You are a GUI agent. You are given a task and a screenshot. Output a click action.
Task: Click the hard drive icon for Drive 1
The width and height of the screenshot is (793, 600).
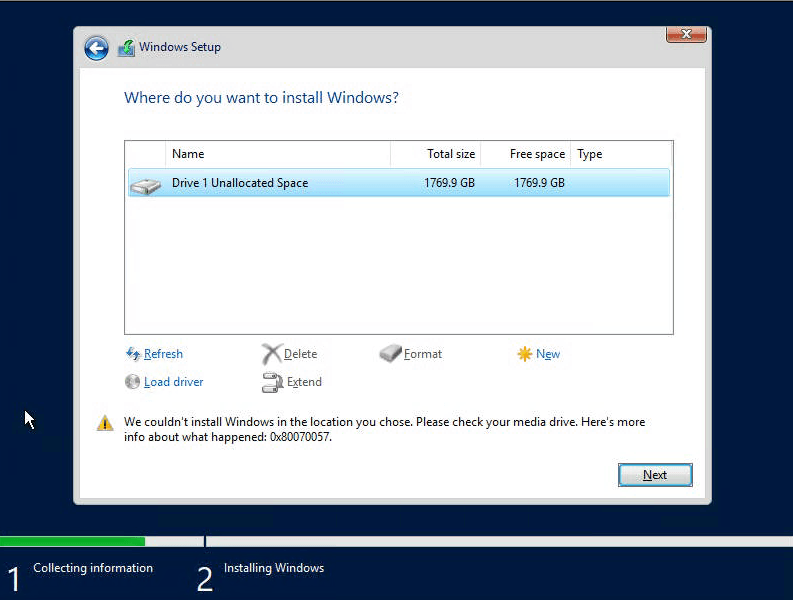[x=146, y=184]
